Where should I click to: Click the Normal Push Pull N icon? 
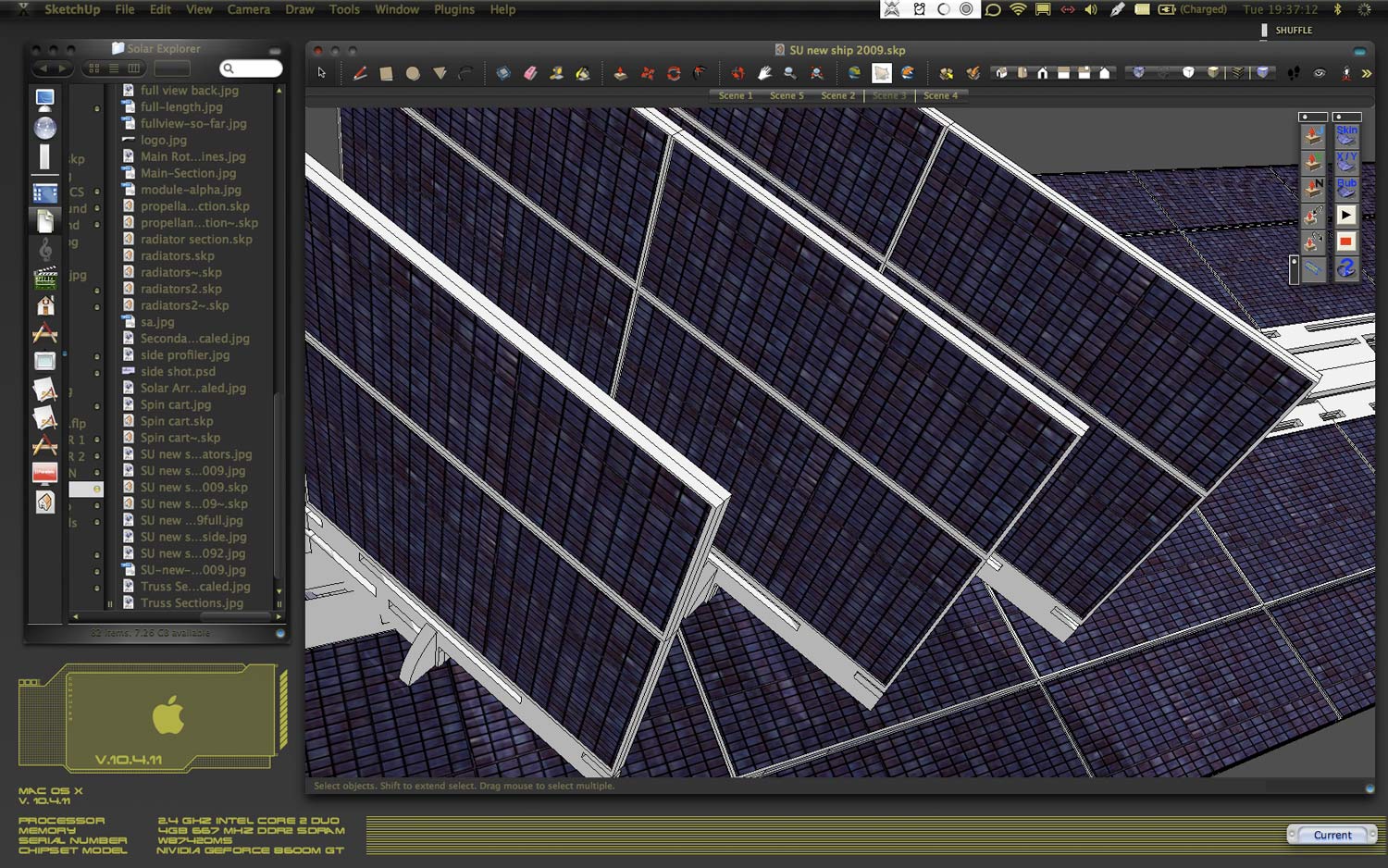coord(1313,188)
